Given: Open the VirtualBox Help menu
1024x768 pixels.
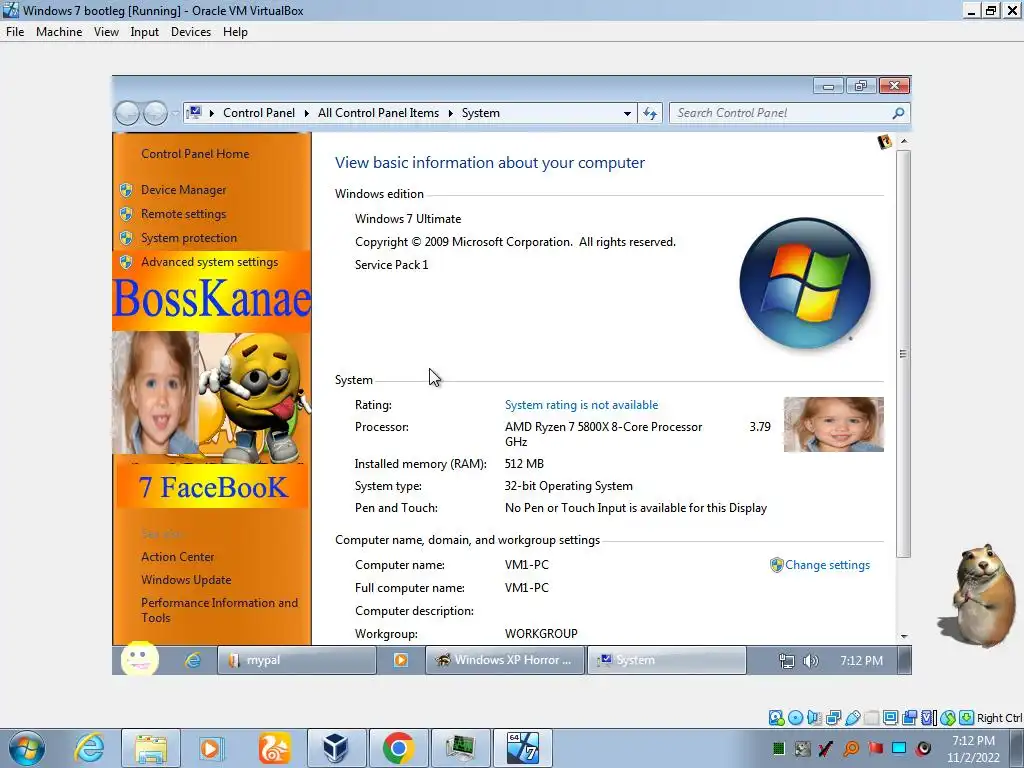Looking at the screenshot, I should click(235, 31).
